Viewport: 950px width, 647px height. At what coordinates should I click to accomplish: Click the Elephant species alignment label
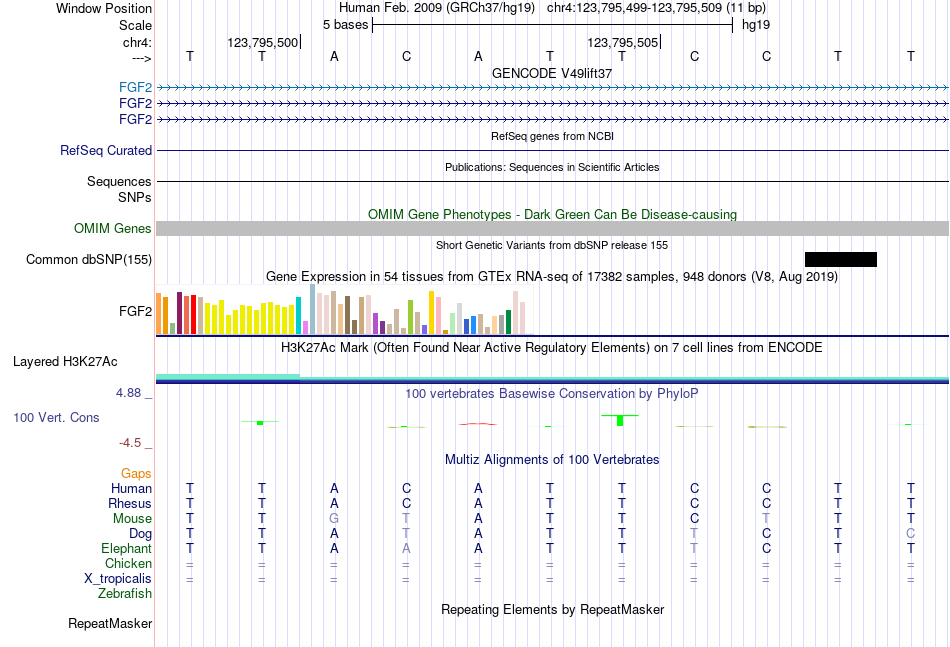[x=127, y=548]
